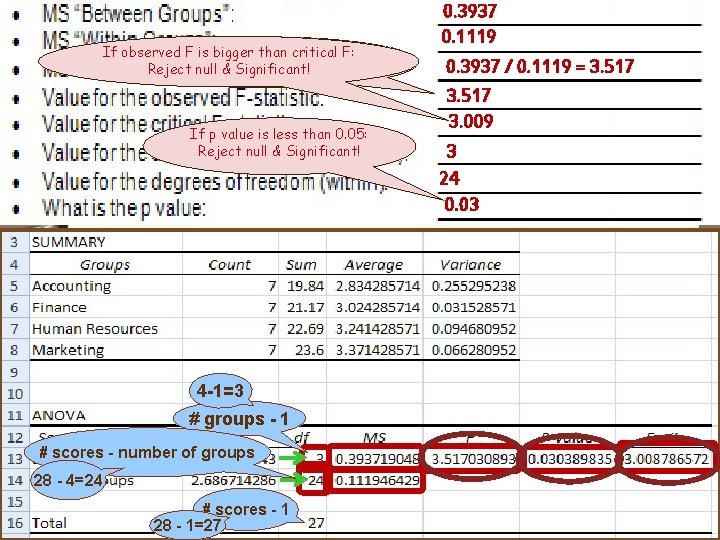This screenshot has width=720, height=540.
Task: Select F crit cell 3.008786572
Action: pos(666,458)
